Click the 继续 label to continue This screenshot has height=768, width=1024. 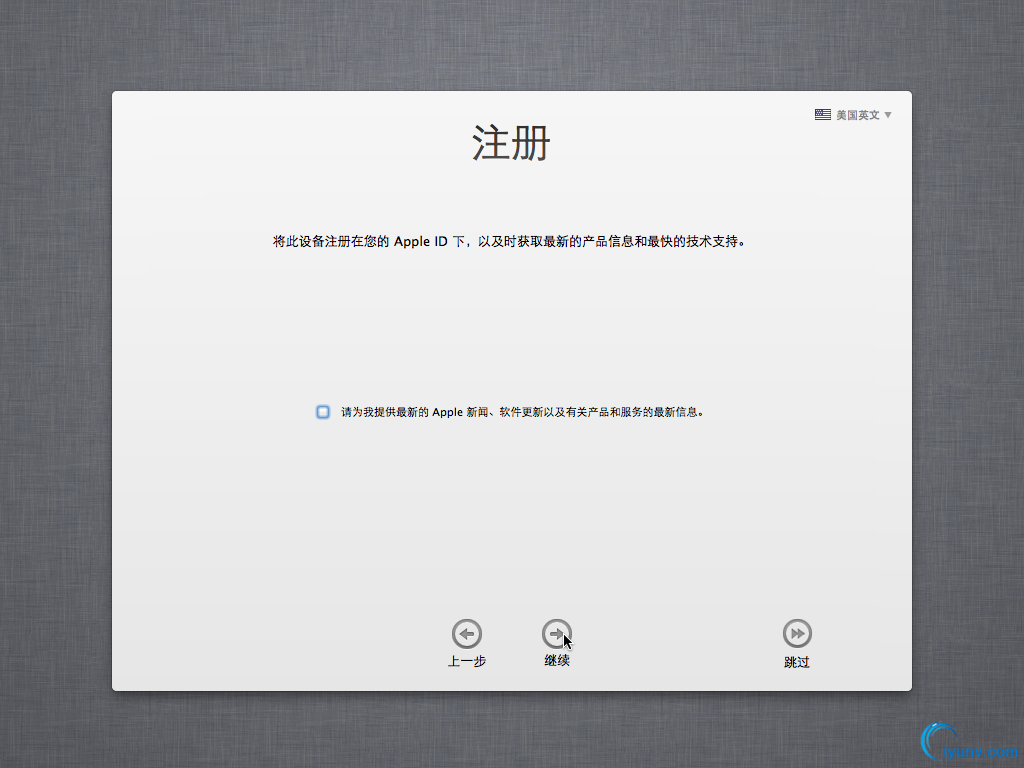tap(557, 660)
